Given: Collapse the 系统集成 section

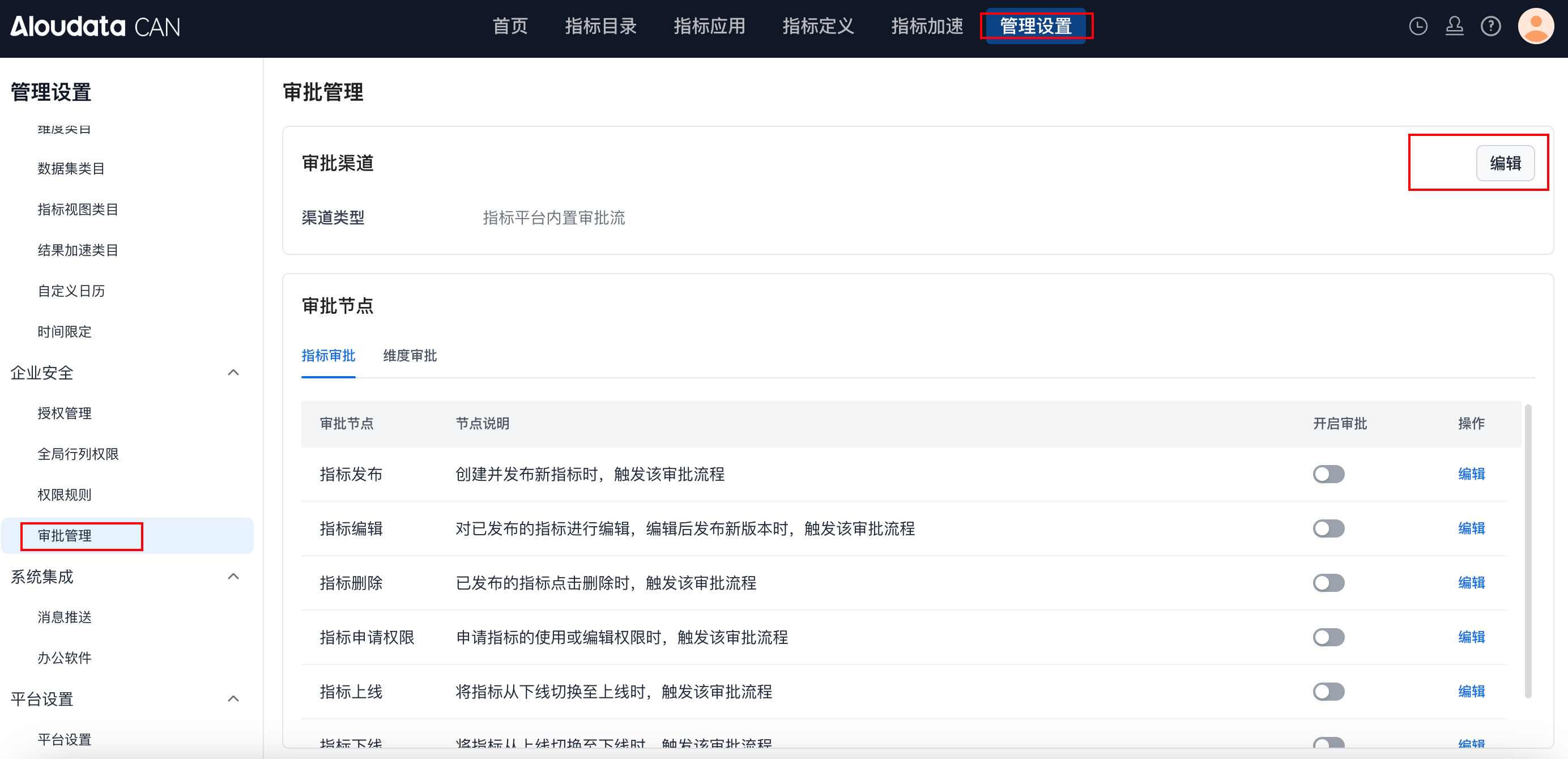Looking at the screenshot, I should point(233,577).
